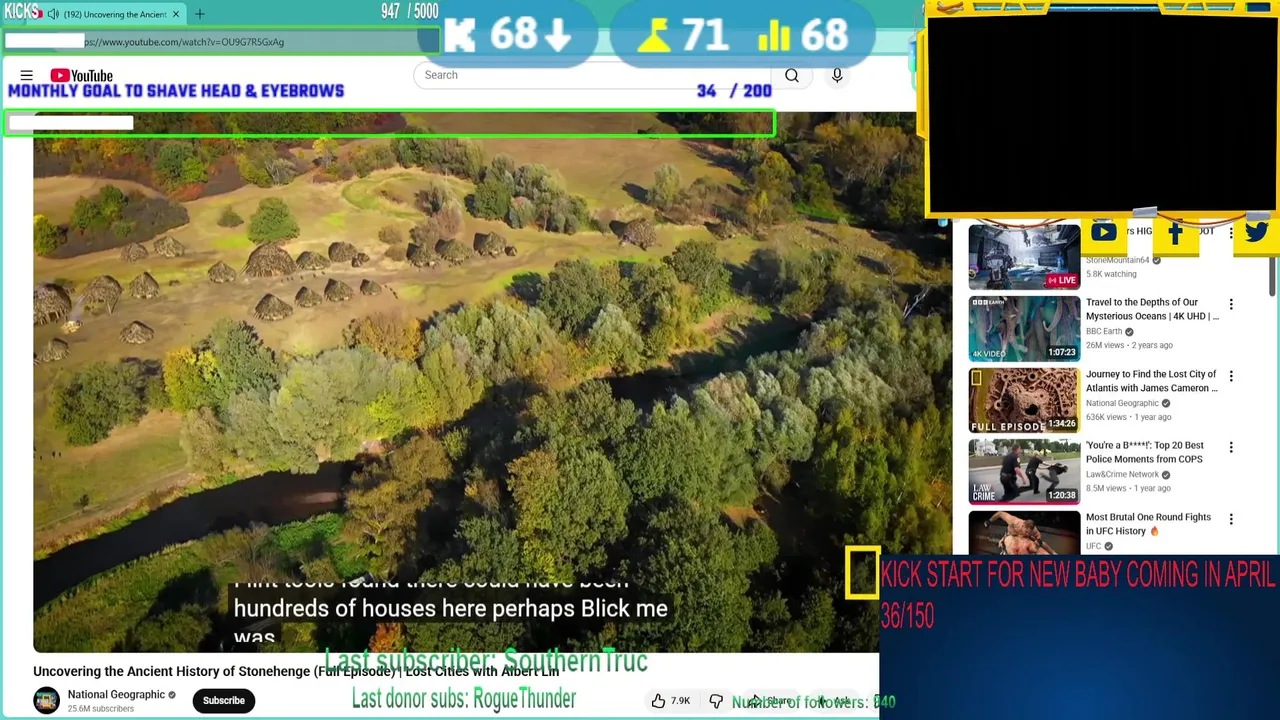The height and width of the screenshot is (720, 1280).
Task: Switch to the Uncovering the Ancient tab
Action: [x=114, y=14]
